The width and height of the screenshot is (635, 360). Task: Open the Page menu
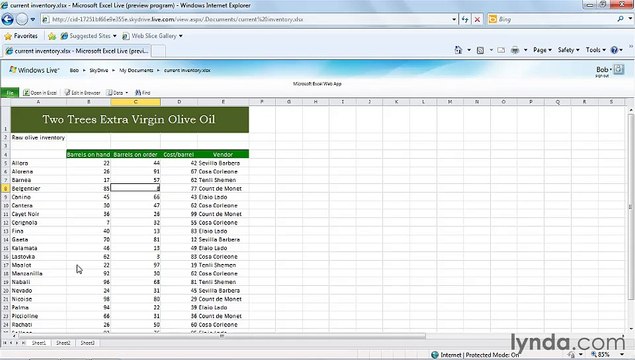tap(542, 50)
